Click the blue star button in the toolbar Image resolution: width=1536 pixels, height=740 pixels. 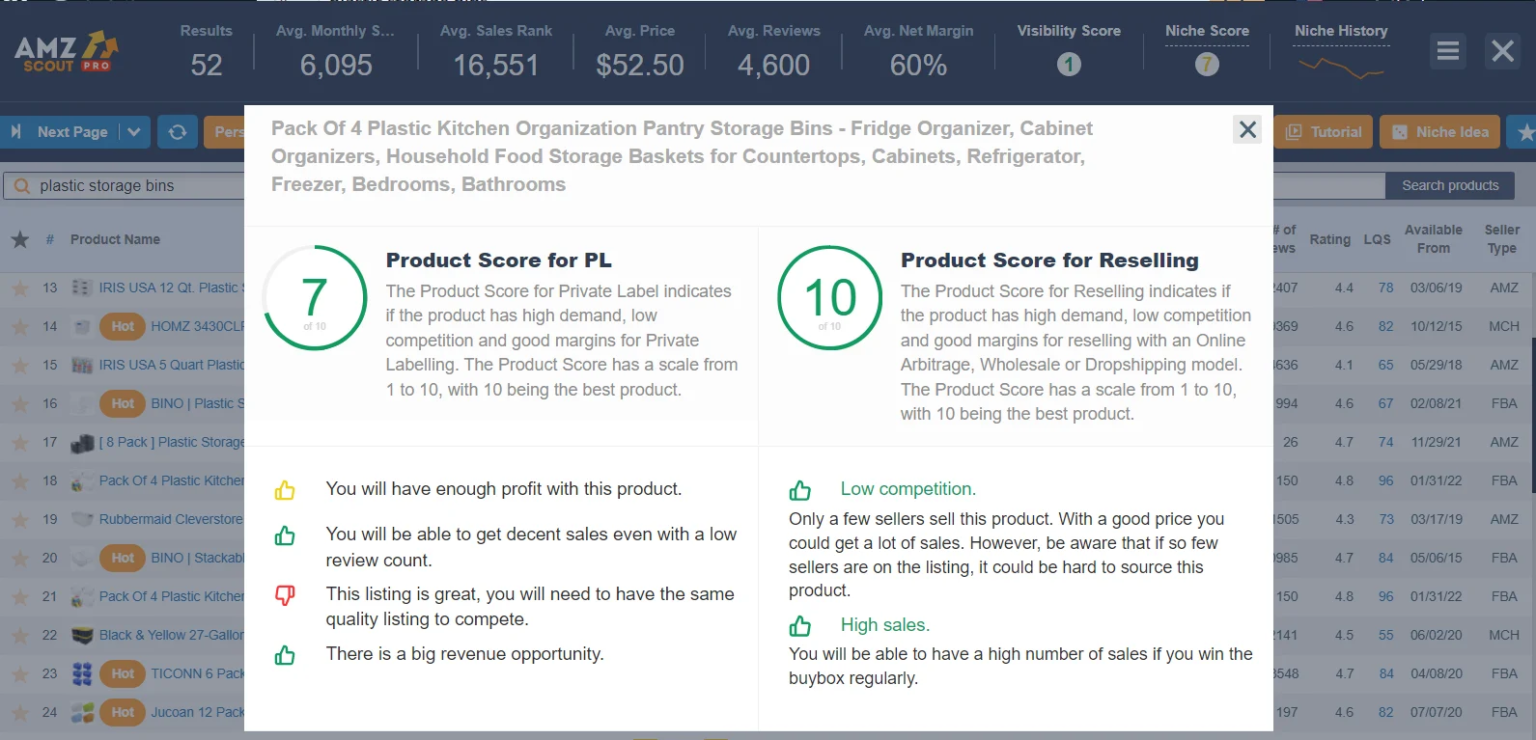pyautogui.click(x=1528, y=131)
